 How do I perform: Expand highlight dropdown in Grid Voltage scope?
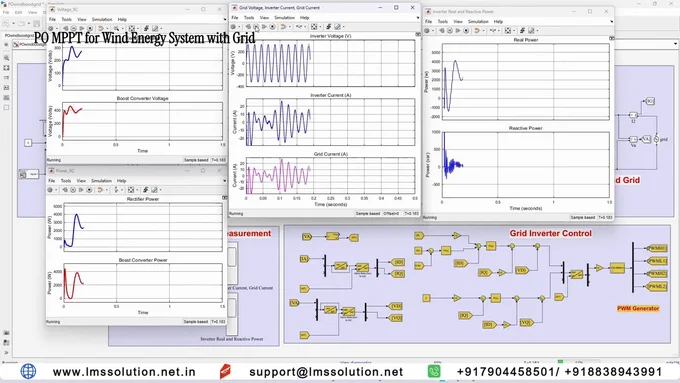click(290, 26)
